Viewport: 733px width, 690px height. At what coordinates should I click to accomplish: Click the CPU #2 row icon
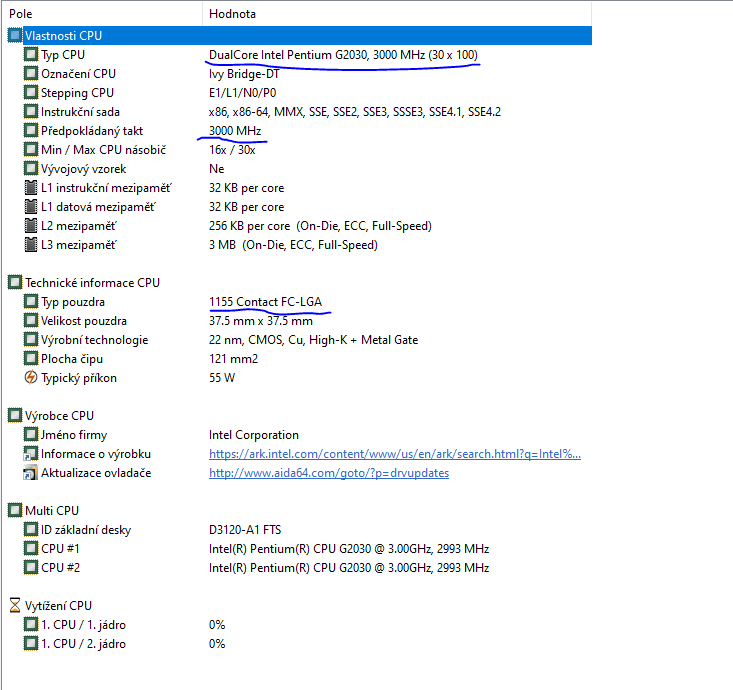[x=31, y=568]
